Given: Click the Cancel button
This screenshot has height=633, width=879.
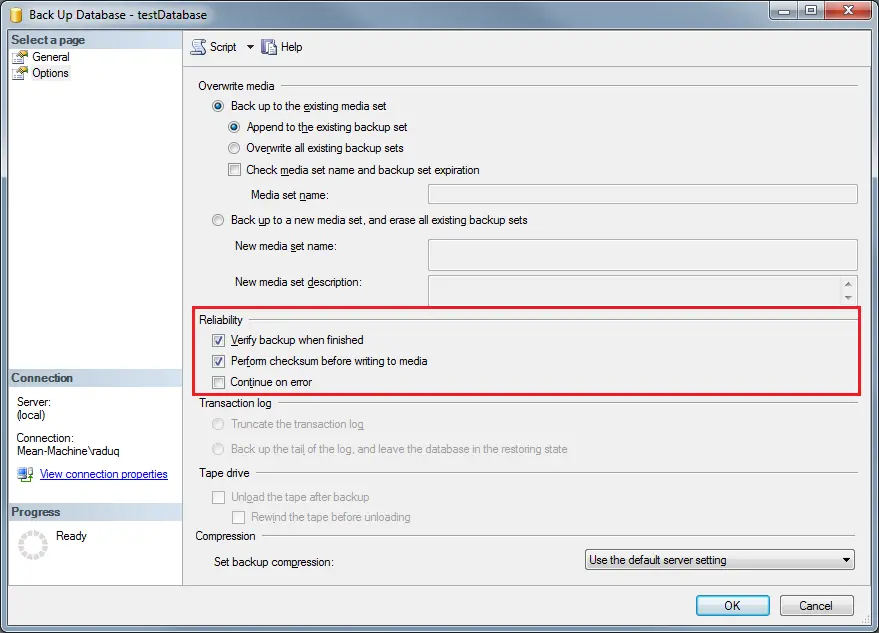Looking at the screenshot, I should (x=816, y=606).
